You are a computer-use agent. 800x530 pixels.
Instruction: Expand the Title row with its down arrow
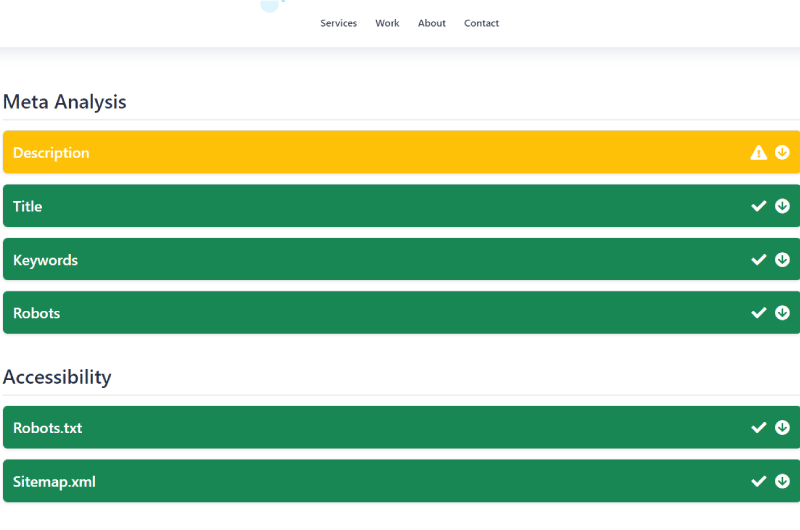pyautogui.click(x=782, y=206)
